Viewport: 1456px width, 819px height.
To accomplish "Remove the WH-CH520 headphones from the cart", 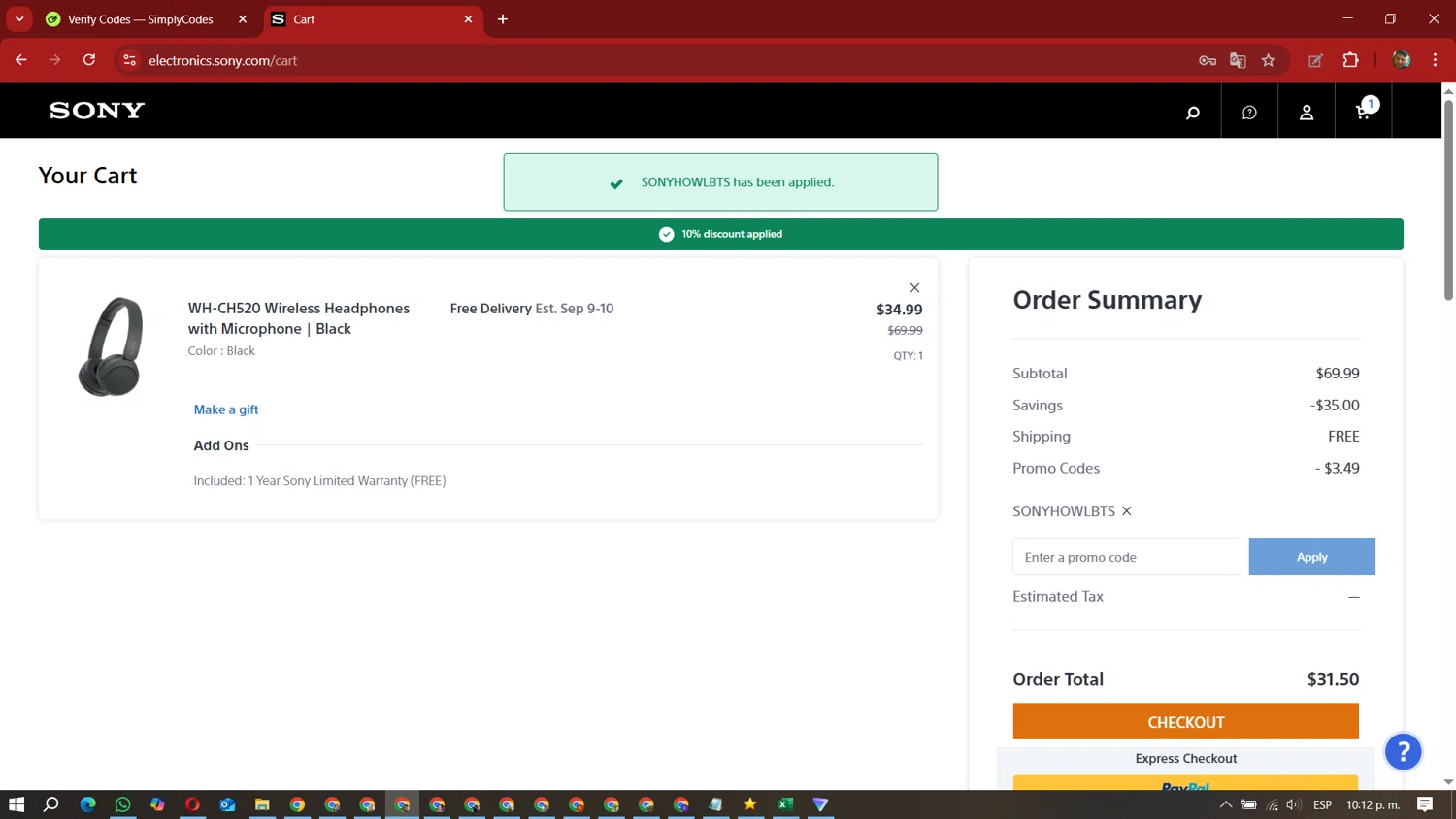I will (914, 288).
